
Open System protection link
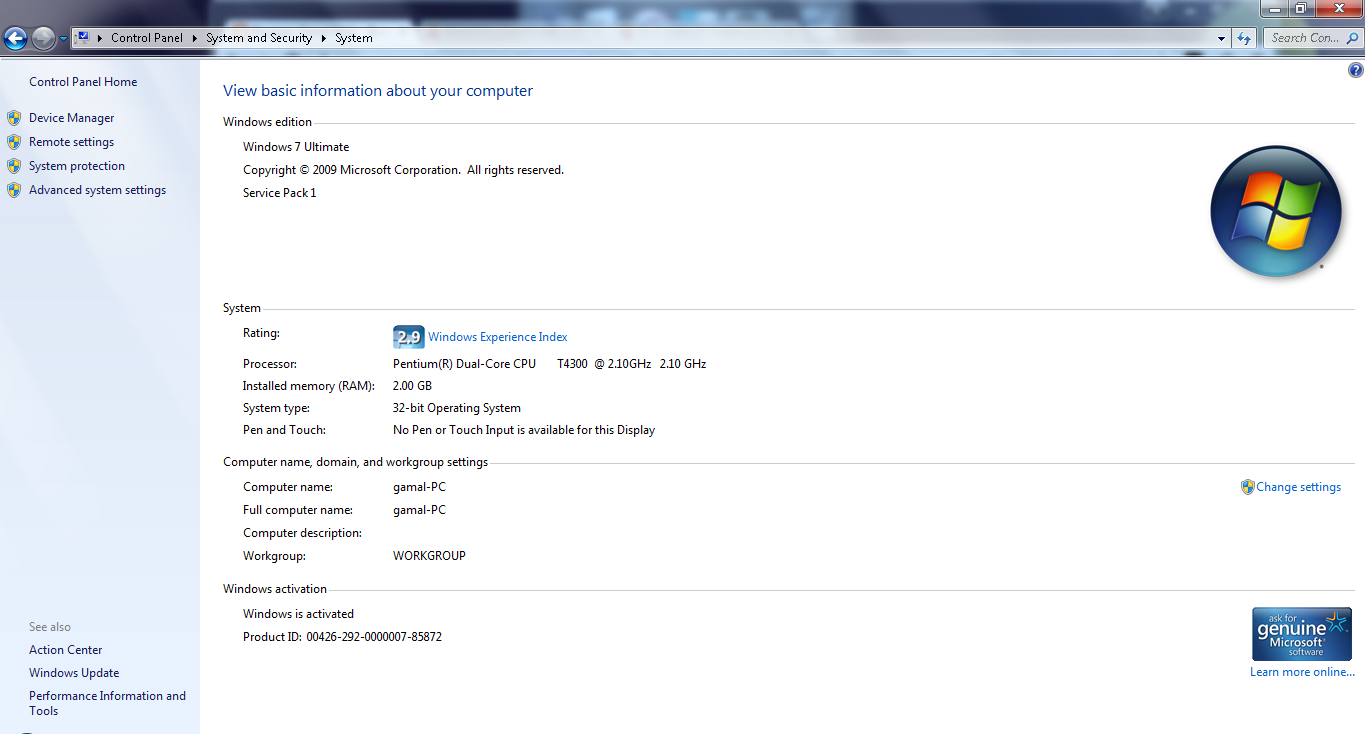click(x=77, y=166)
